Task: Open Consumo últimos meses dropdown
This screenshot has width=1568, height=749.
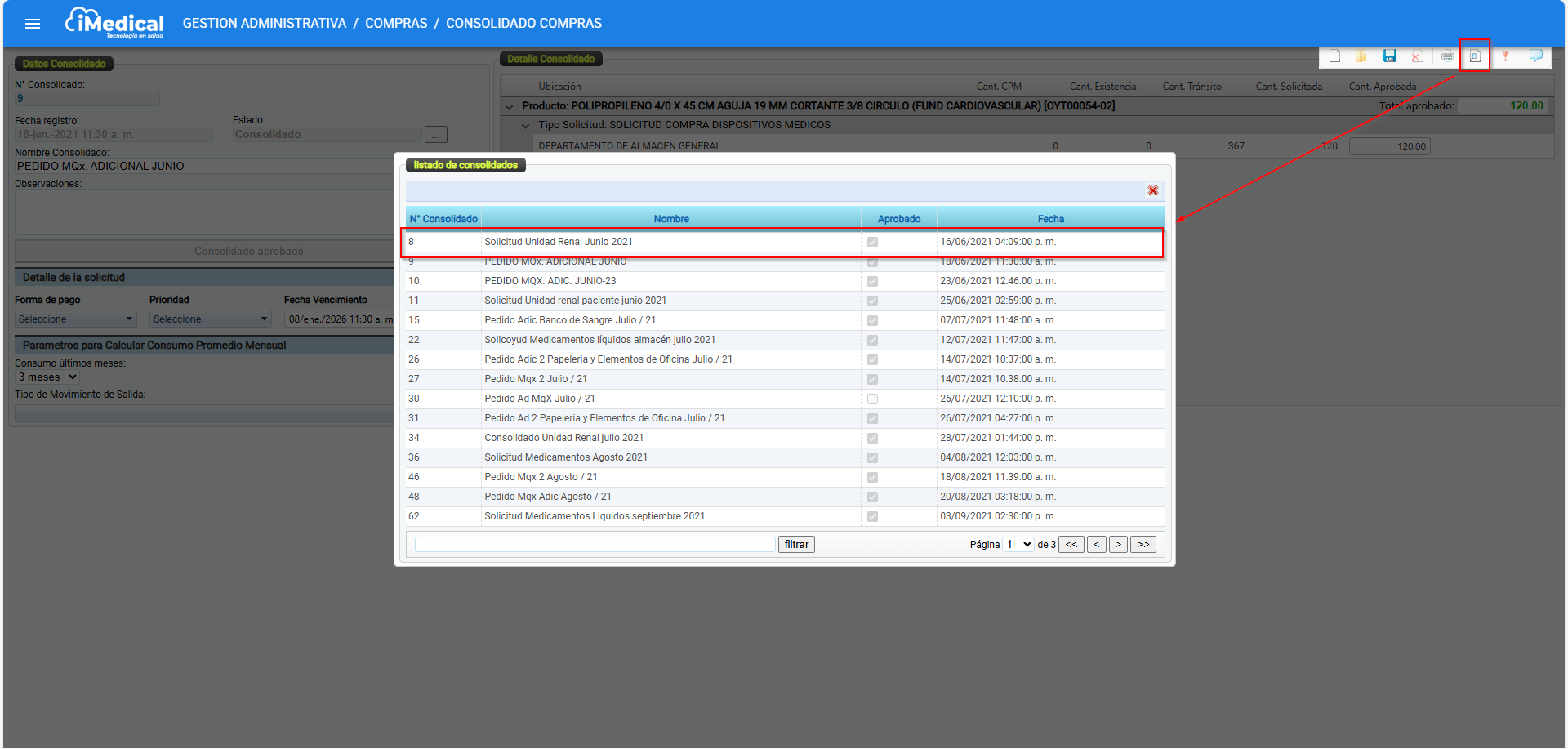Action: click(x=47, y=377)
